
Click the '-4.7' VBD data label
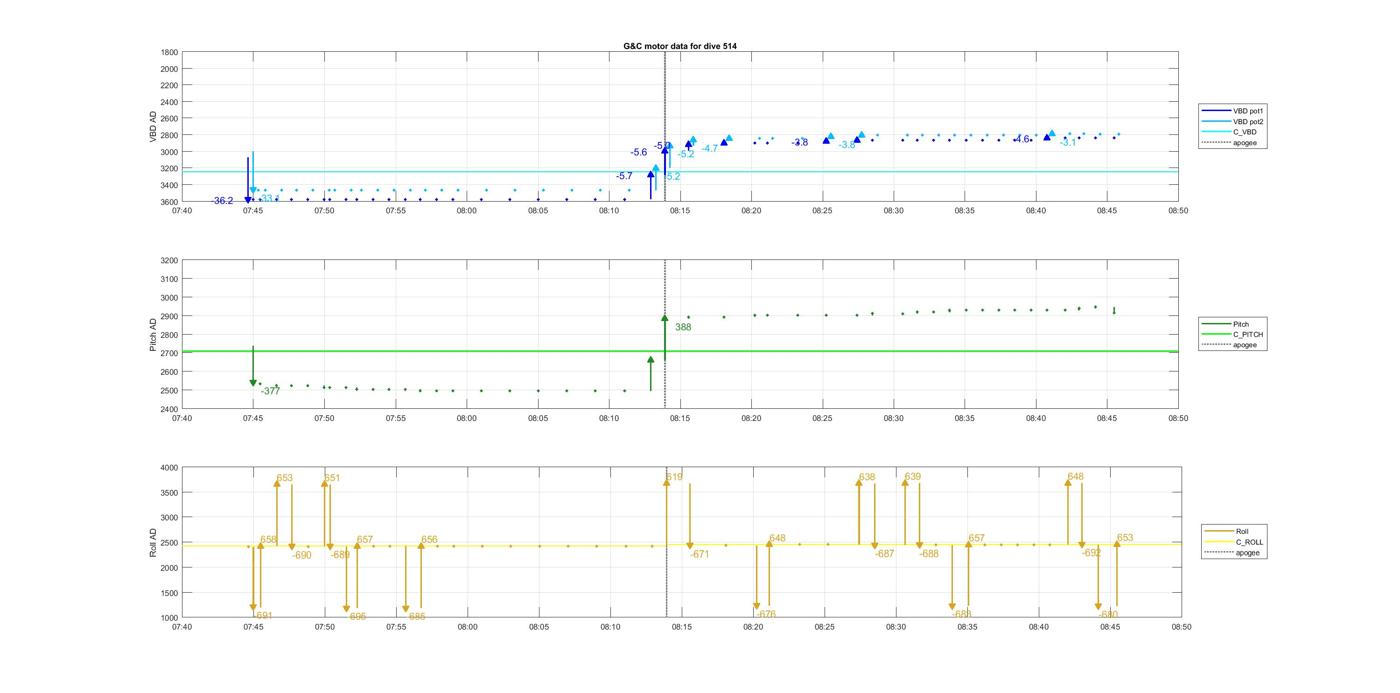coord(710,148)
